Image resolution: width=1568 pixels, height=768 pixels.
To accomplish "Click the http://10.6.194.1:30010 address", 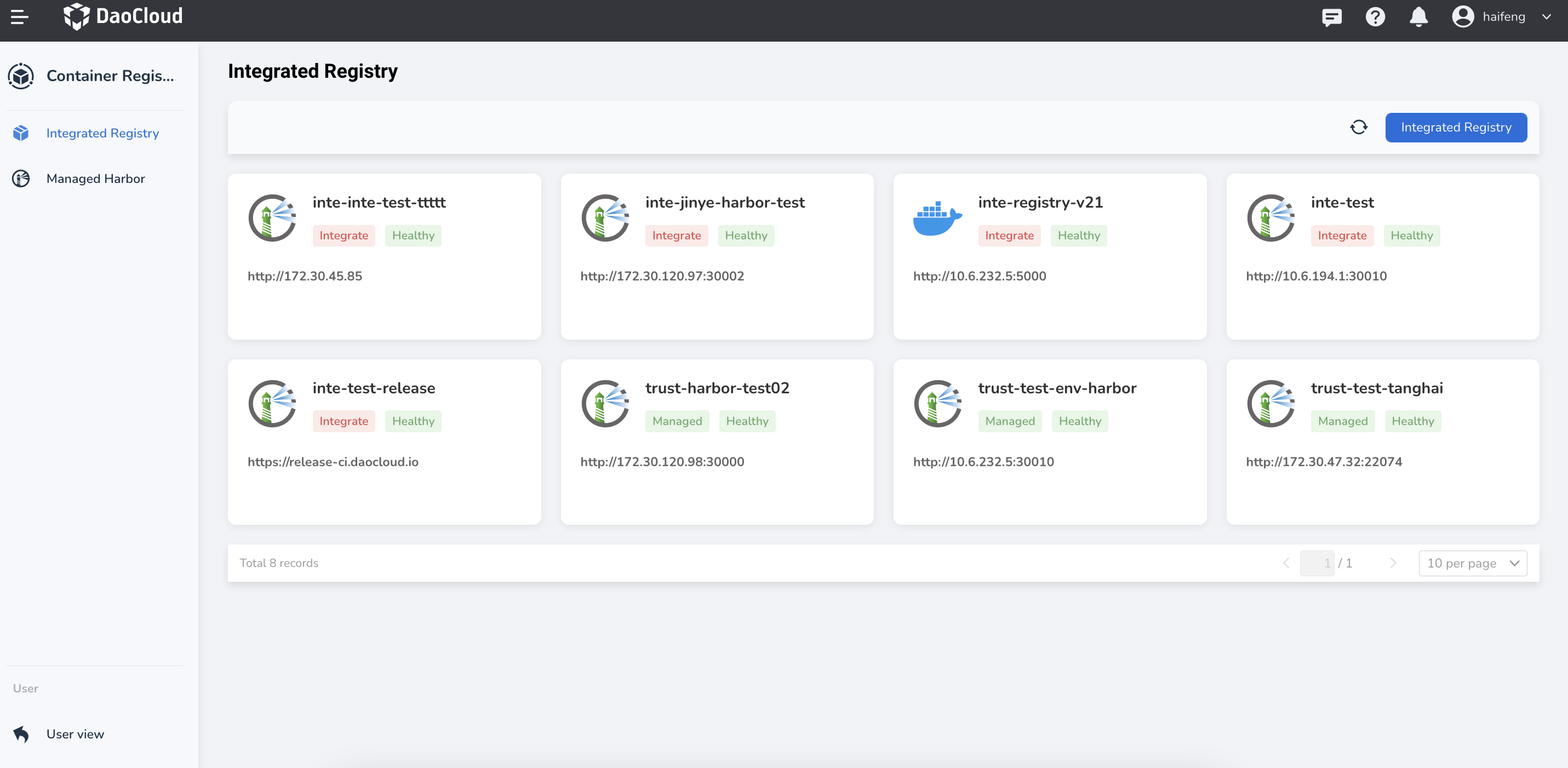I will click(x=1316, y=276).
